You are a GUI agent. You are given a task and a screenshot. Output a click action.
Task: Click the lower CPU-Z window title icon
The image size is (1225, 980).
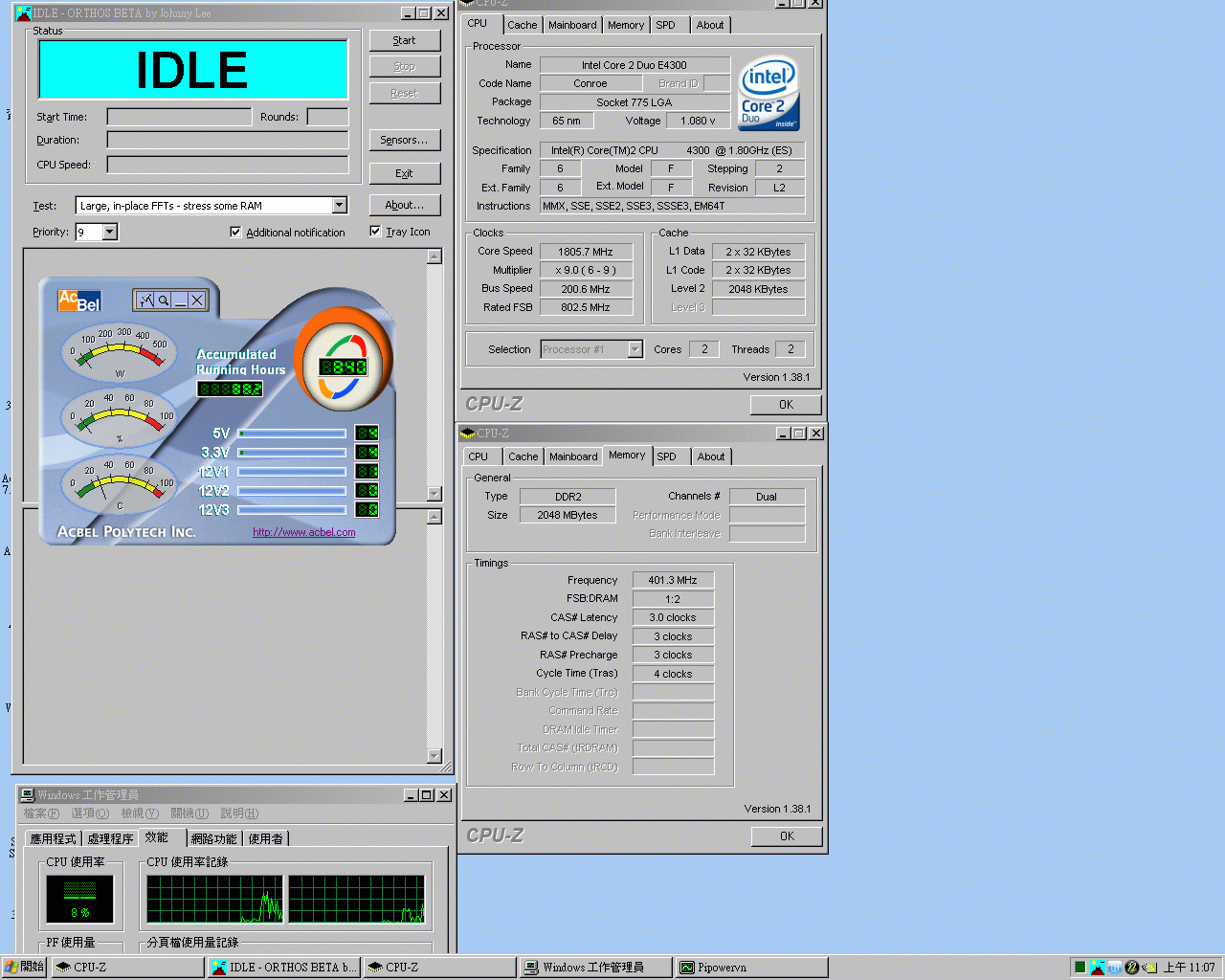468,433
